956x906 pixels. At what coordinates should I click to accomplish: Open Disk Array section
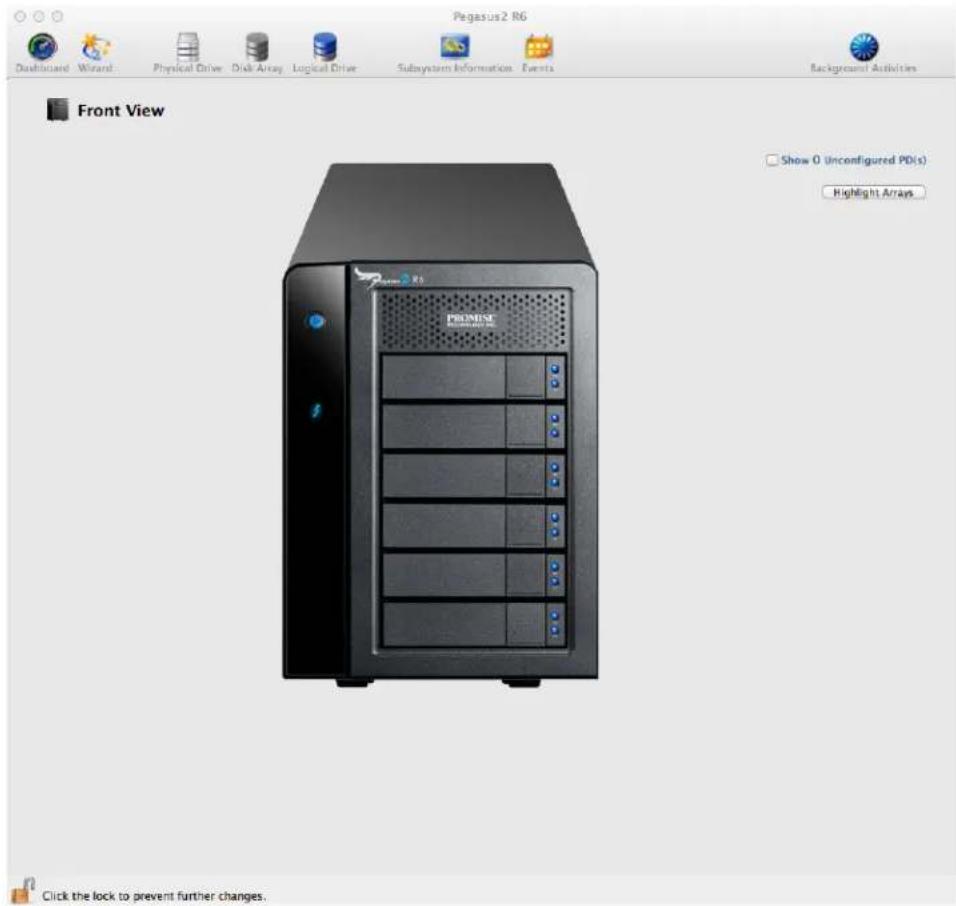coord(257,53)
